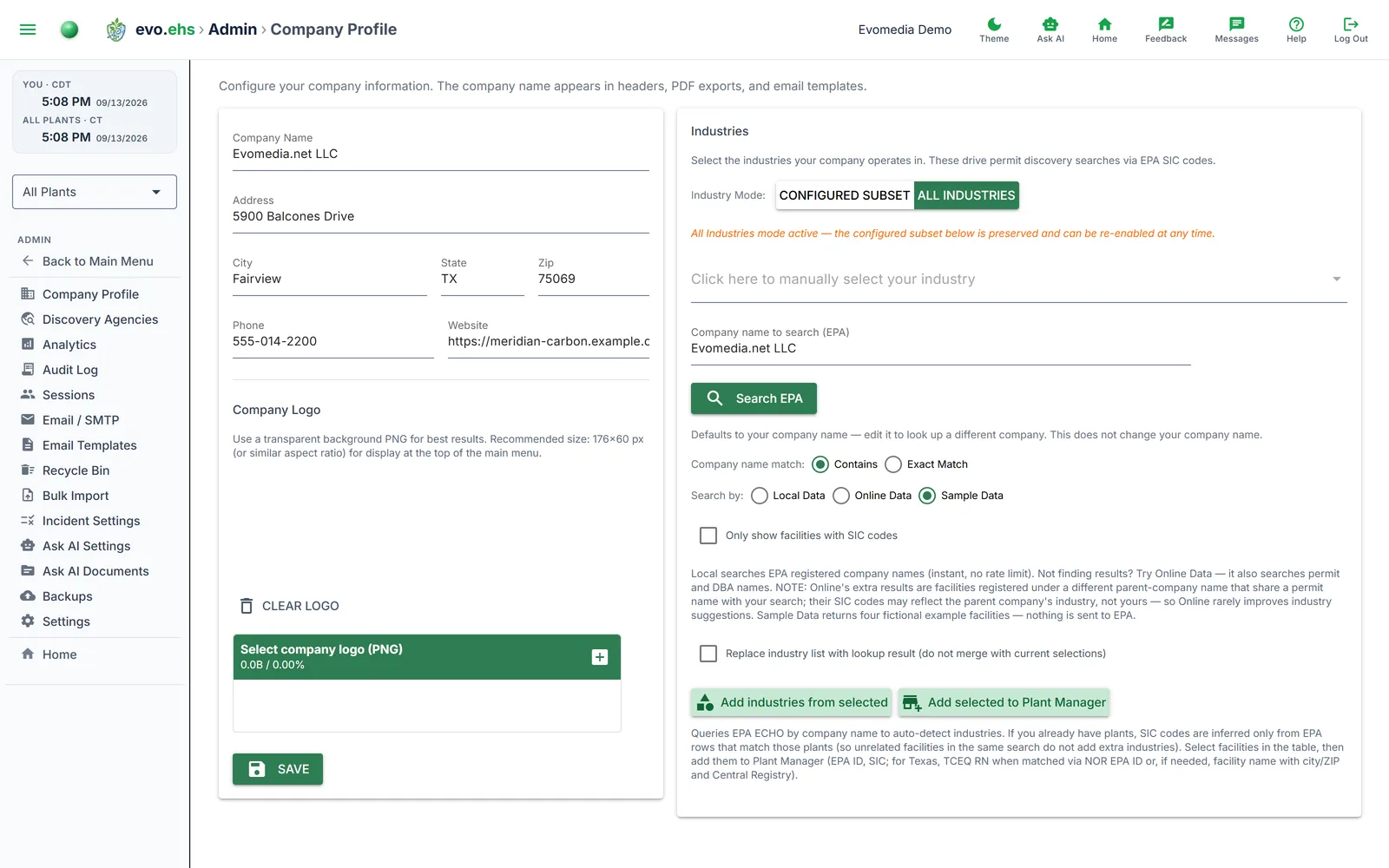Expand the manual industry selection dropdown arrow
Image resolution: width=1389 pixels, height=868 pixels.
pyautogui.click(x=1337, y=279)
